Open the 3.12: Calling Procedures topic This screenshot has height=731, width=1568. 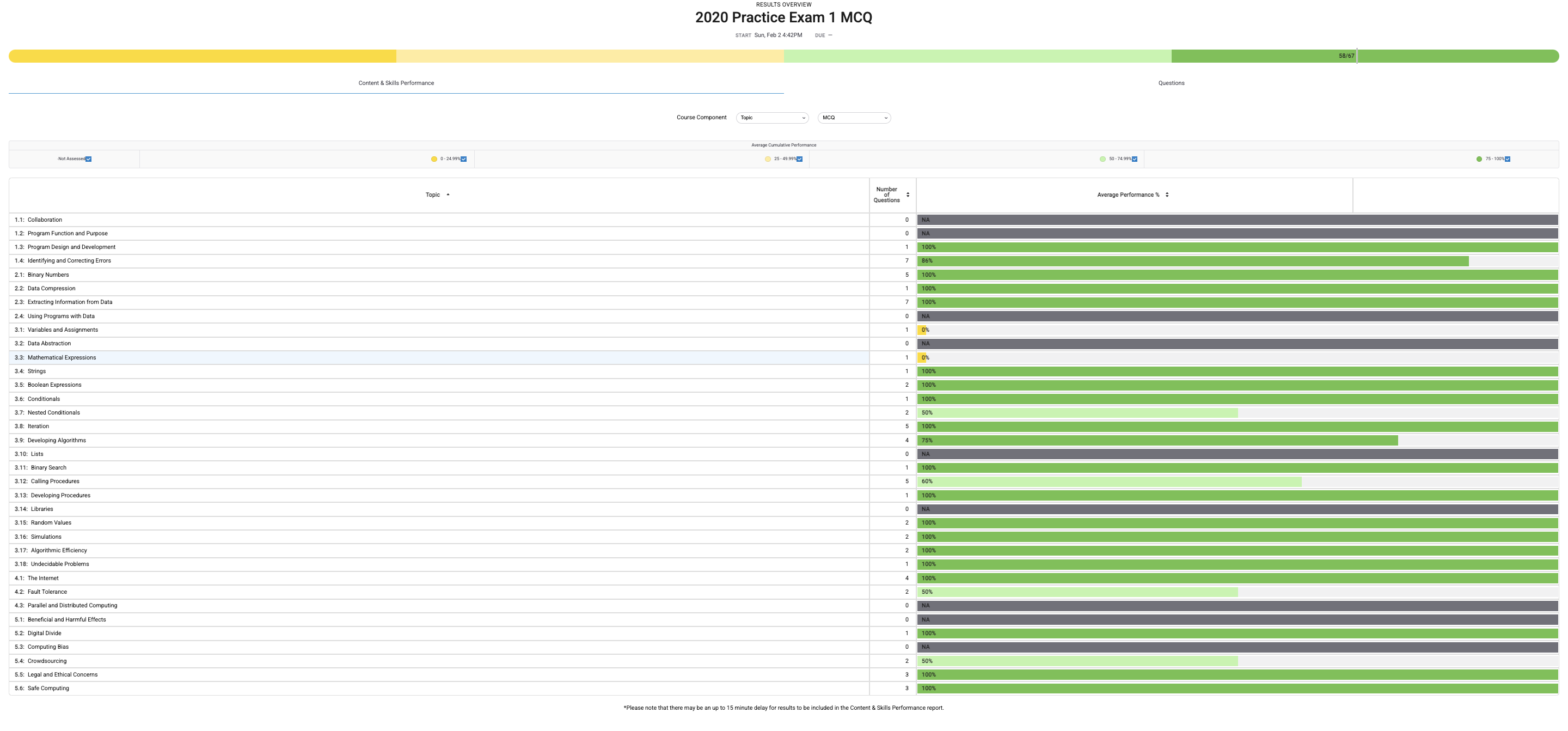(x=55, y=481)
